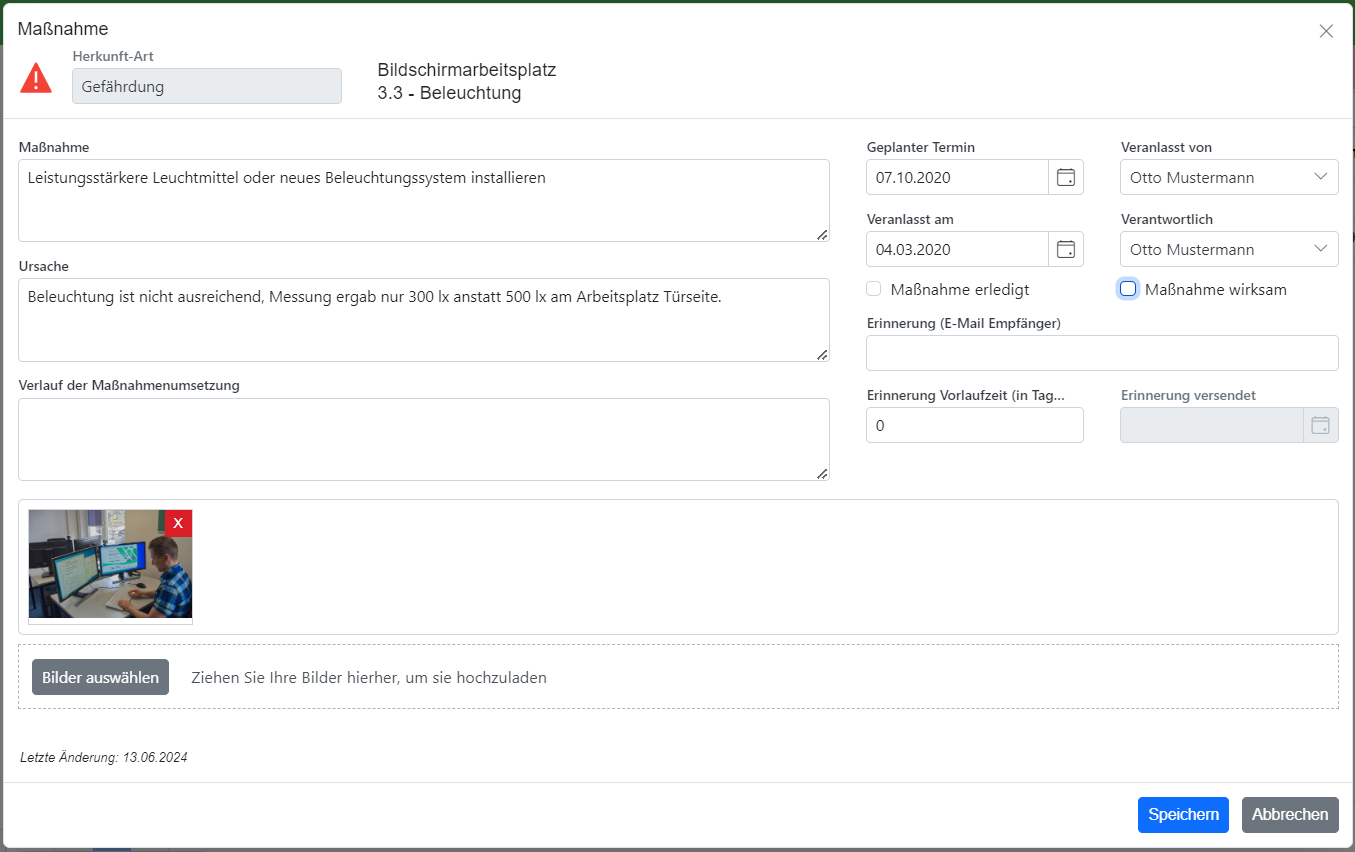Click the Erinnerung Vorlaufzeit number field
The width and height of the screenshot is (1355, 852).
(975, 425)
